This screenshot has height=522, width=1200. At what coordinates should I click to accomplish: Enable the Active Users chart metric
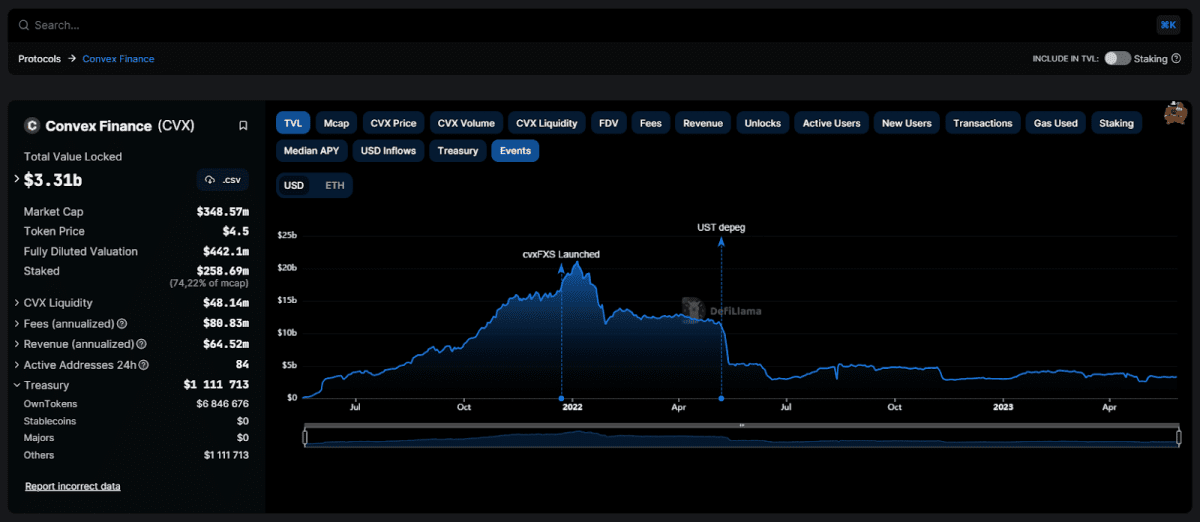(x=832, y=123)
